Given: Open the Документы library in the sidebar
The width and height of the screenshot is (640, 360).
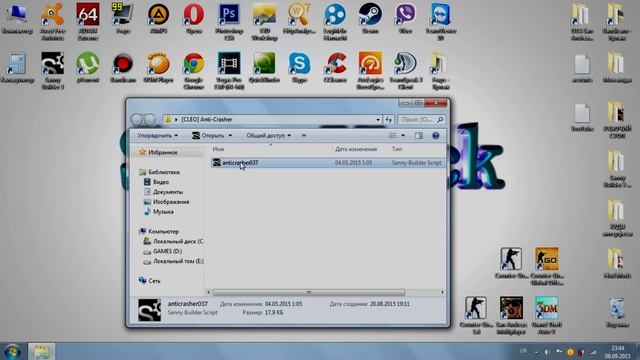Looking at the screenshot, I should pyautogui.click(x=168, y=192).
